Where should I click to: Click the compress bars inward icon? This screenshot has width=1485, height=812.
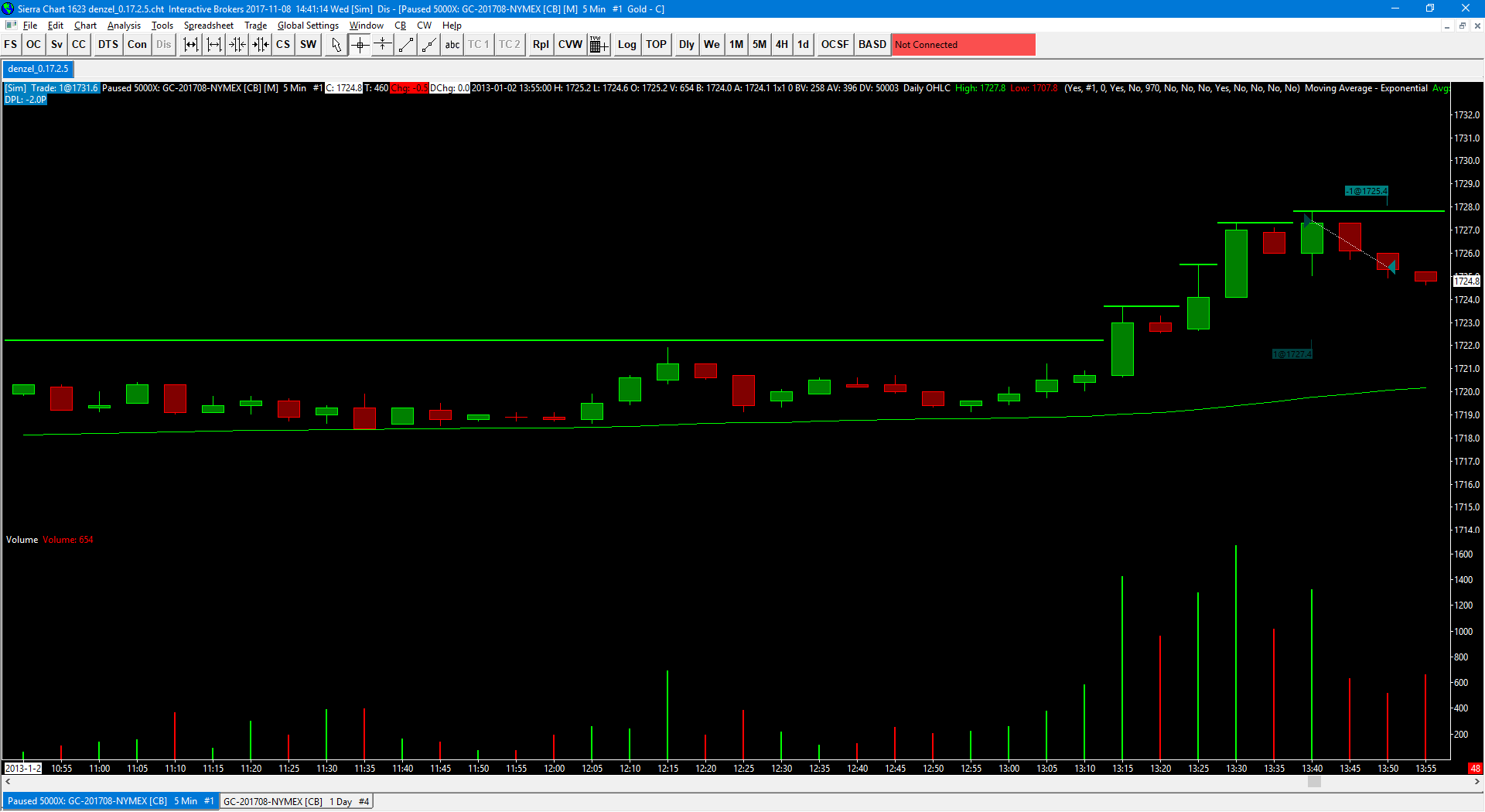[x=237, y=45]
